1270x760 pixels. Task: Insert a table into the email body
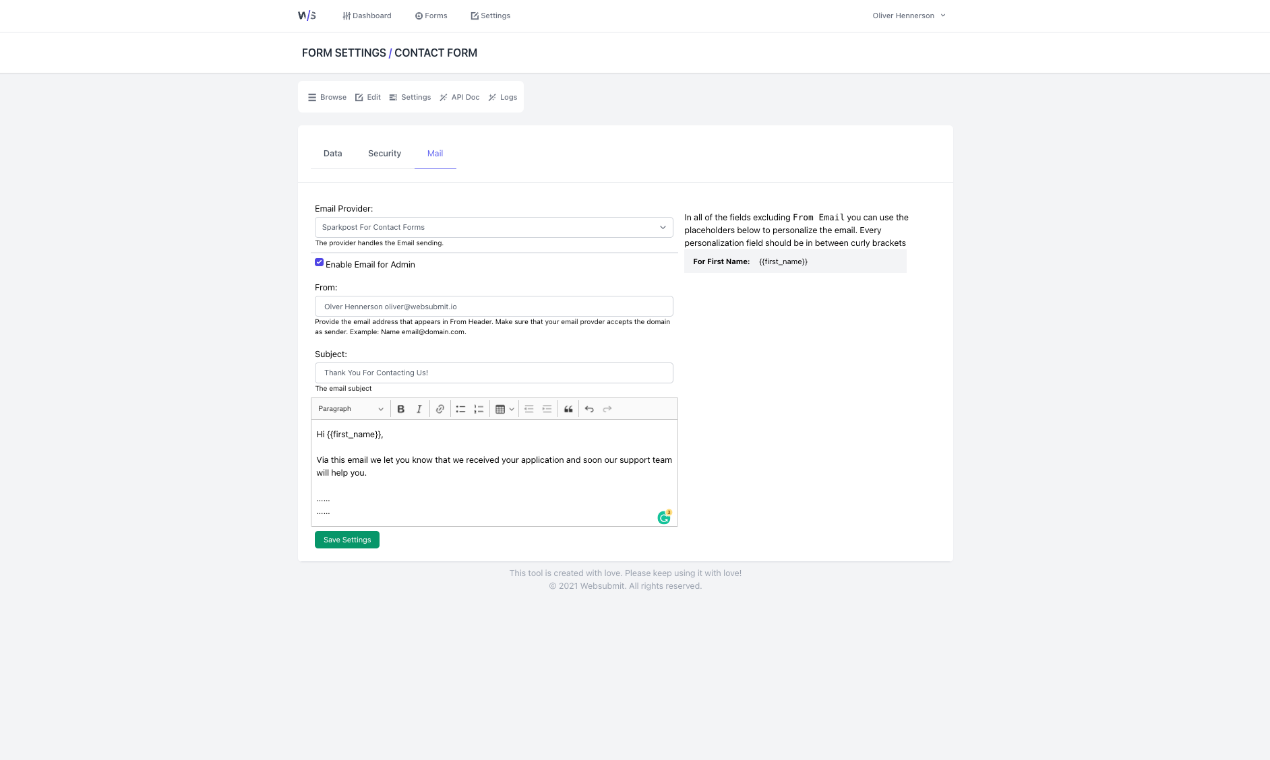coord(501,408)
